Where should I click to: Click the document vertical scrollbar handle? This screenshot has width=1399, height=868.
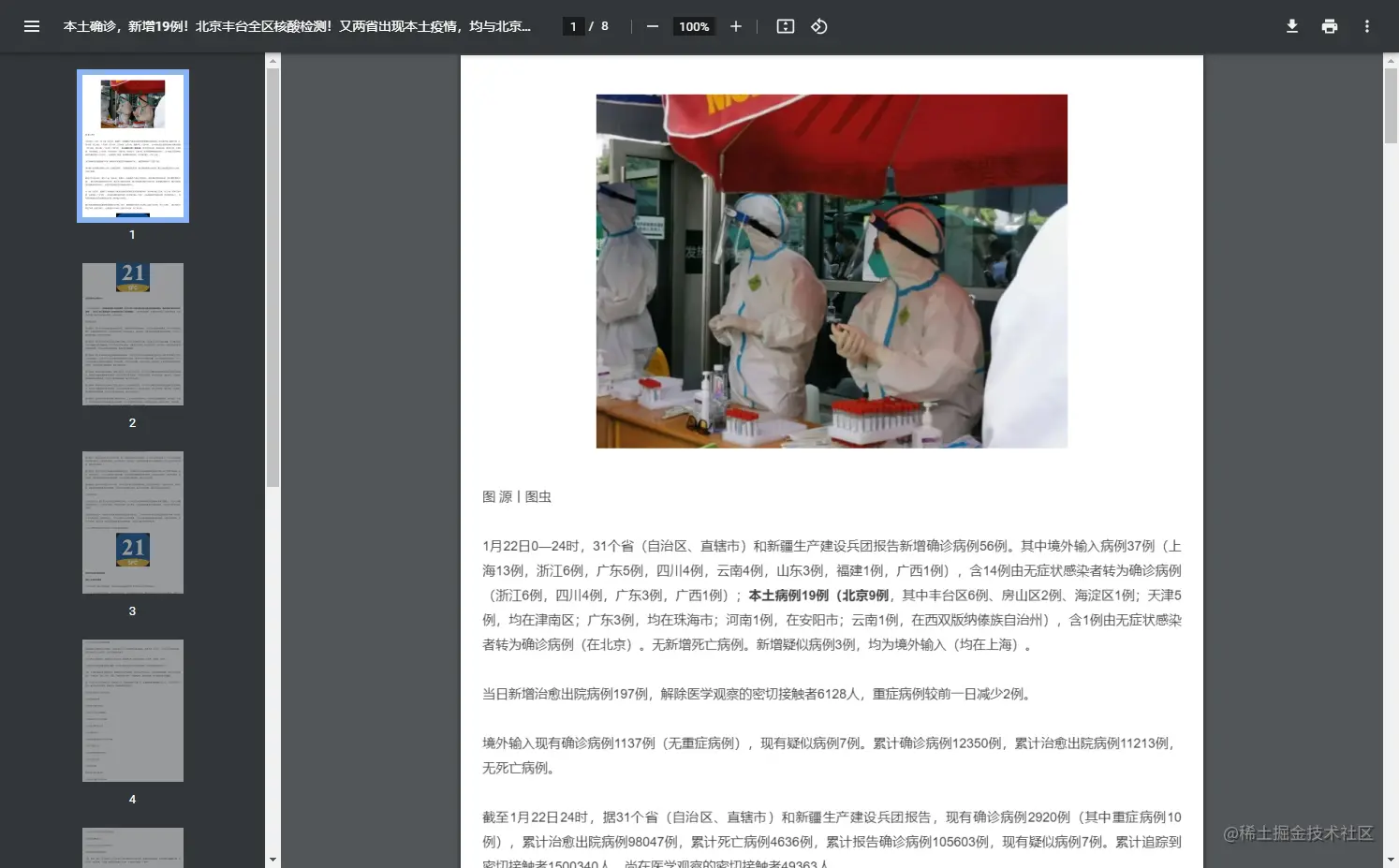(x=1391, y=105)
